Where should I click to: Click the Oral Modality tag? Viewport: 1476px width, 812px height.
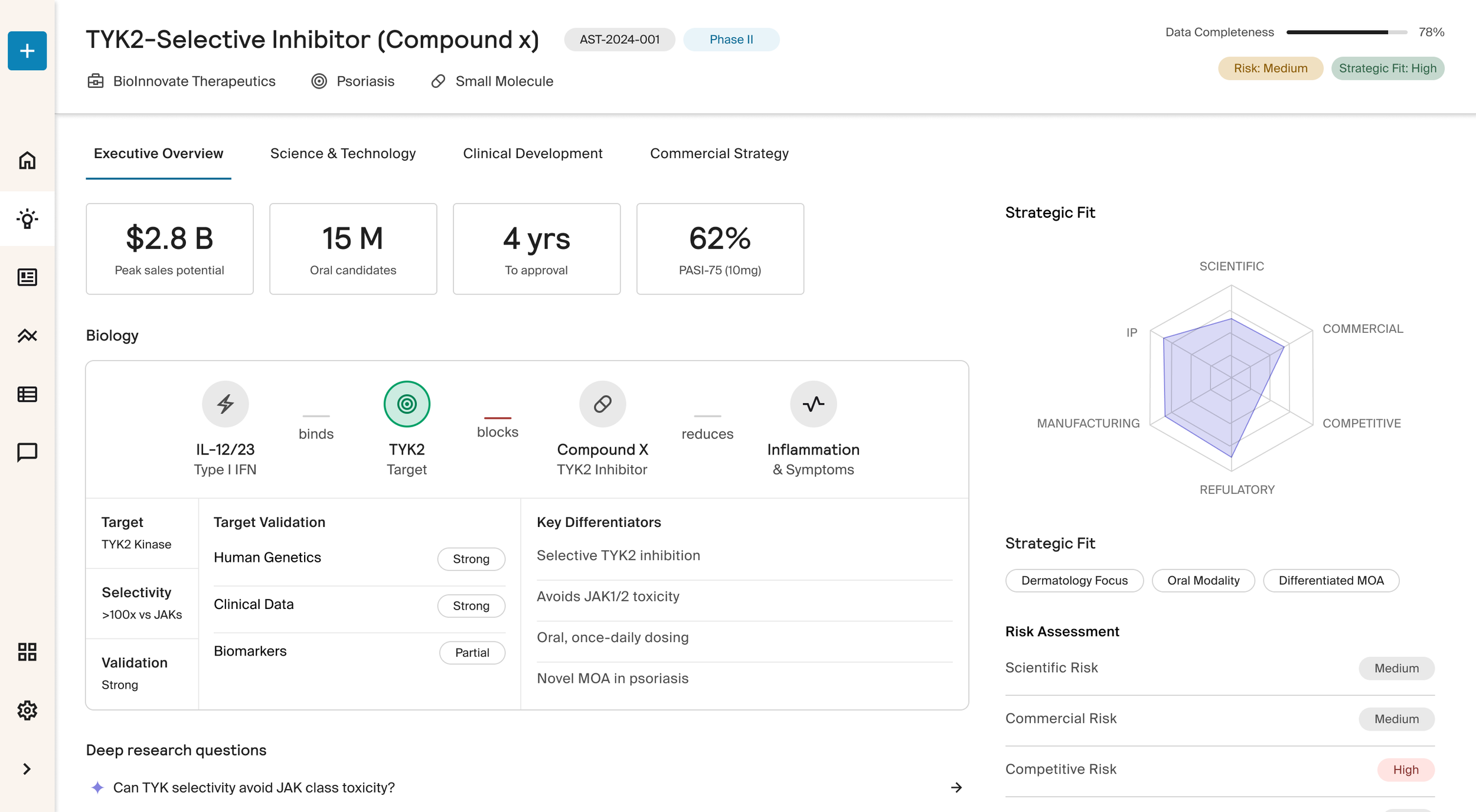pyautogui.click(x=1203, y=581)
